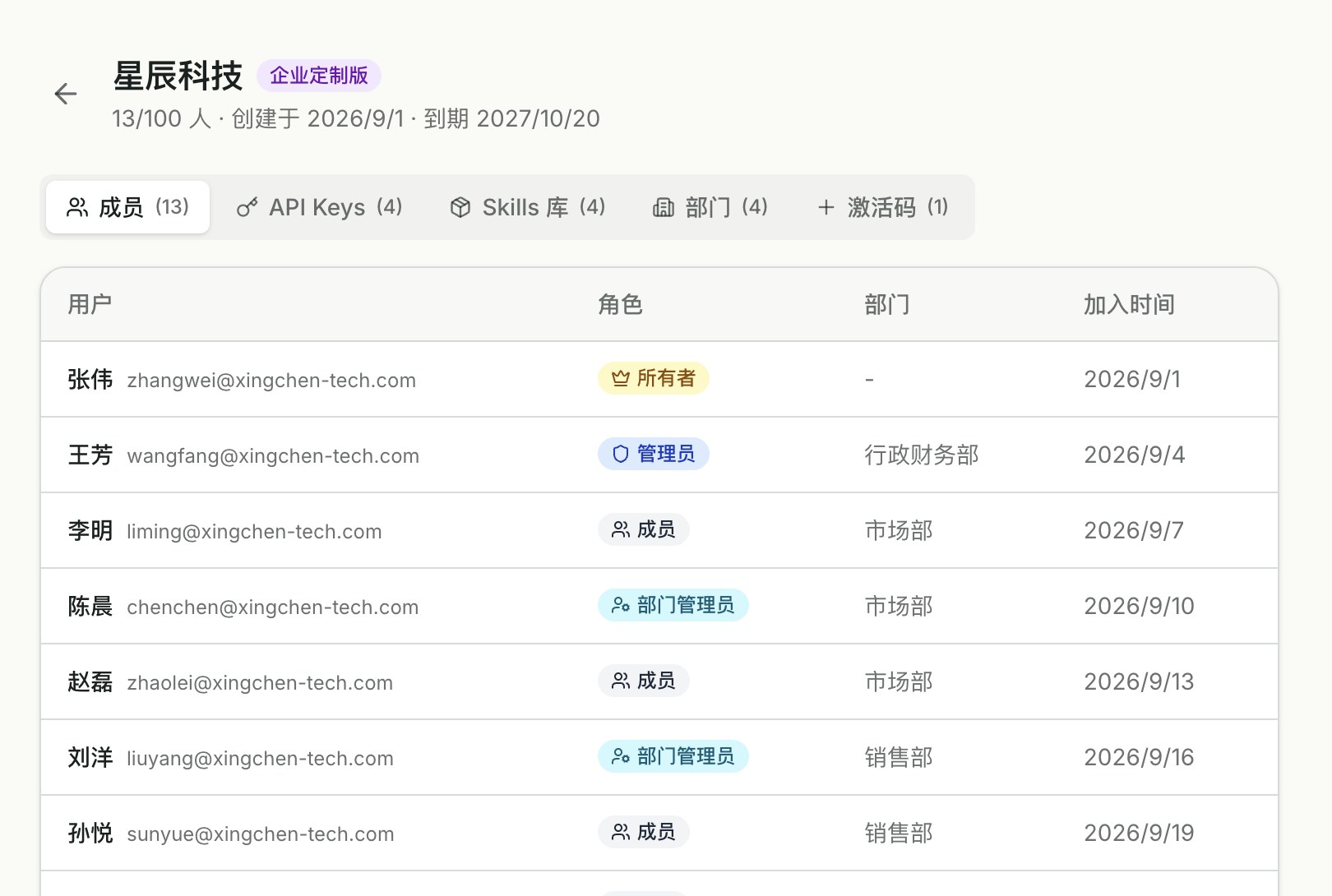Click email sunyue@xingchen-tech.com
Viewport: 1332px width, 896px height.
(x=261, y=834)
